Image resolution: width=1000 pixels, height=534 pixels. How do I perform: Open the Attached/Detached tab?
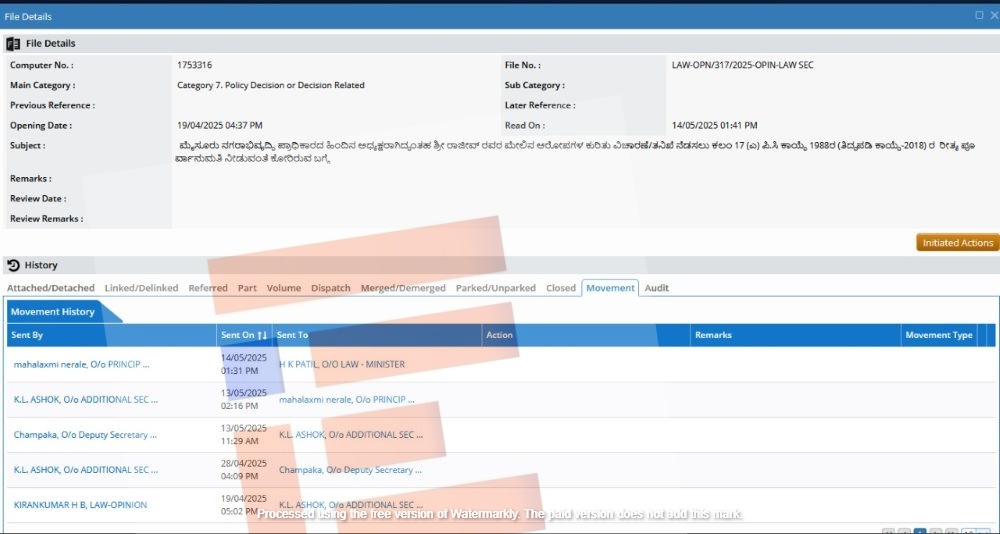51,288
